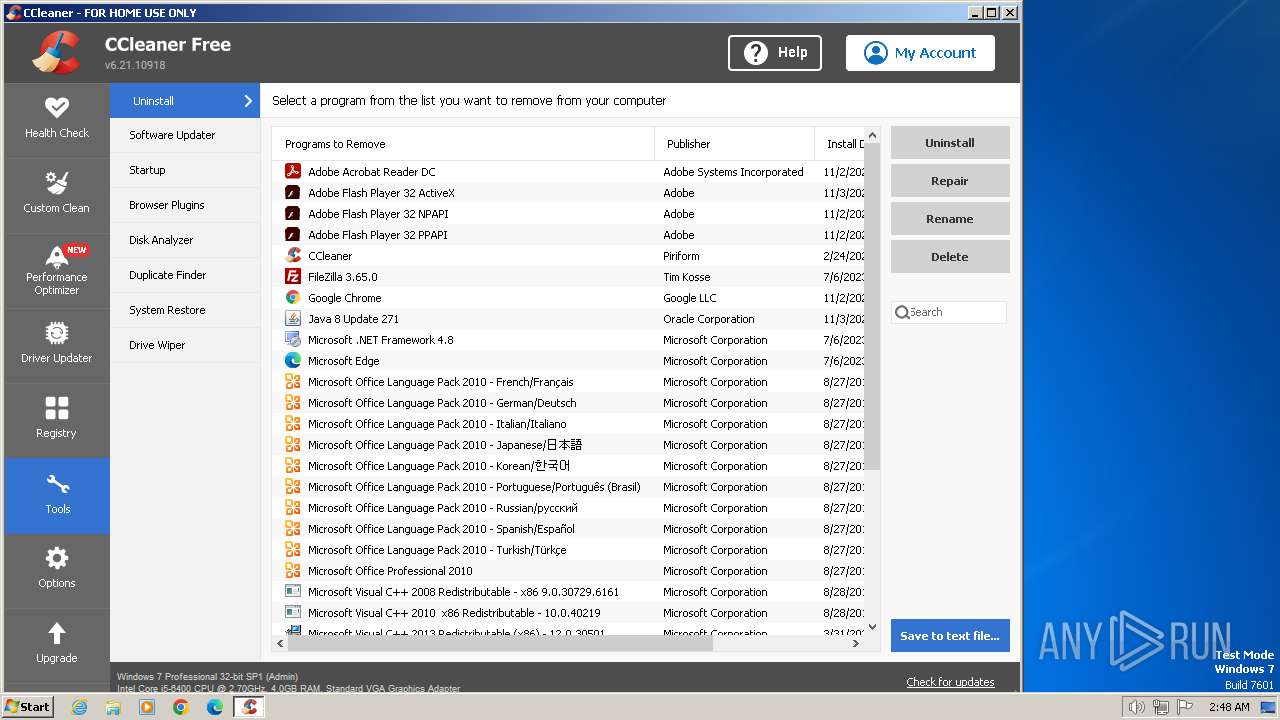The width and height of the screenshot is (1280, 720).
Task: Click the Uninstall button
Action: (950, 143)
